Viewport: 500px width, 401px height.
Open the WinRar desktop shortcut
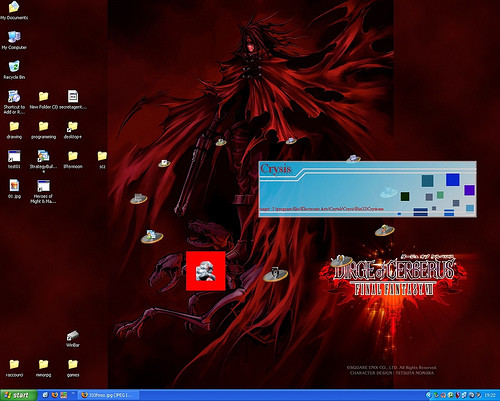click(73, 339)
